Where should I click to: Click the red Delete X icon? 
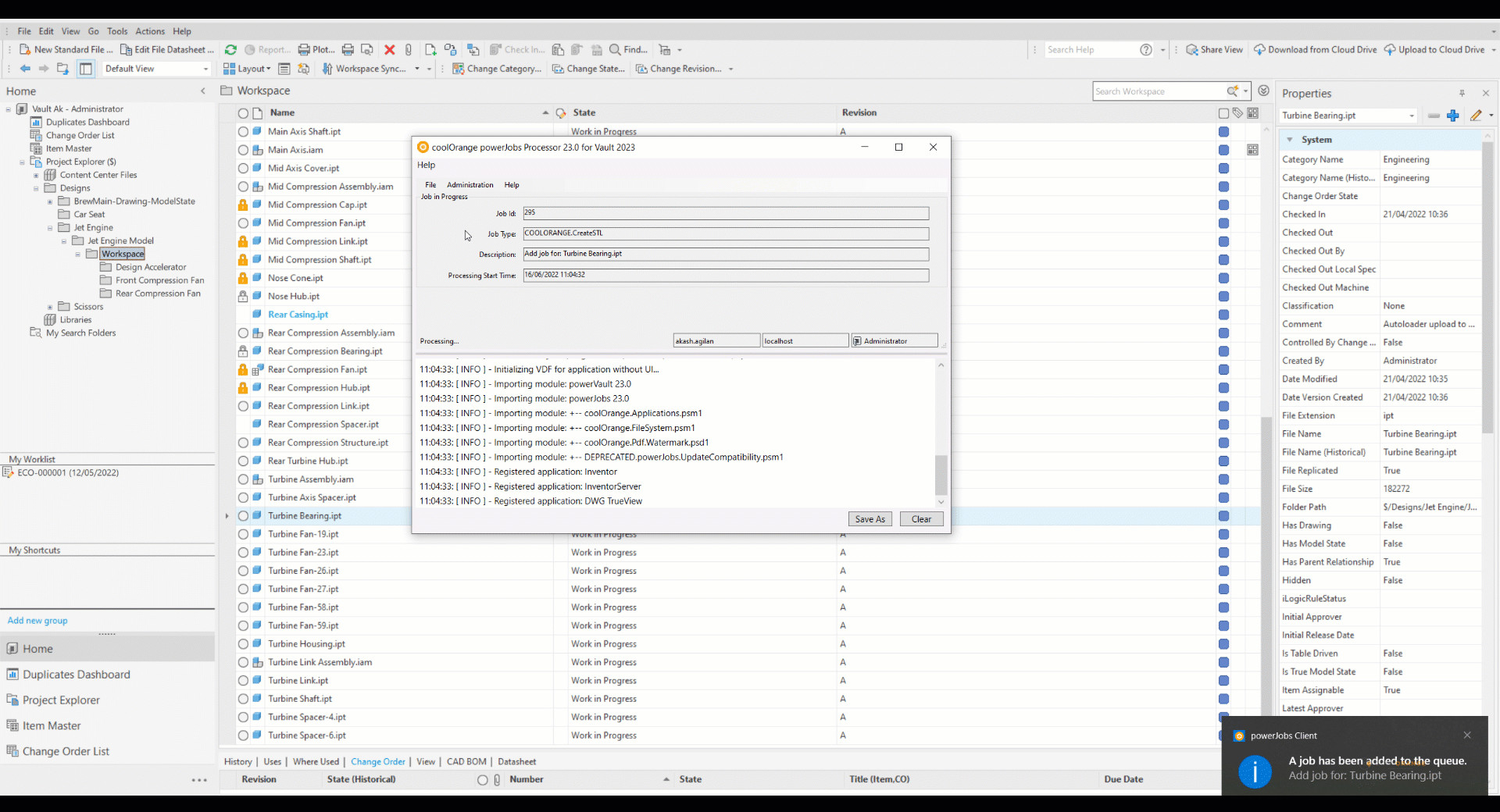pos(389,50)
